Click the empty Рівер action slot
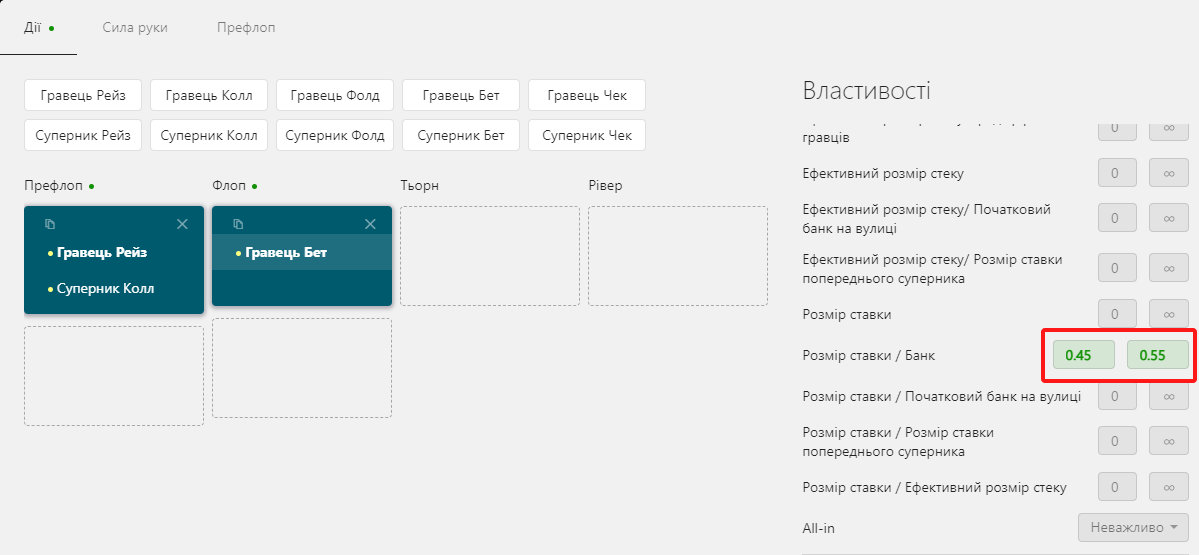The image size is (1199, 555). coord(677,256)
